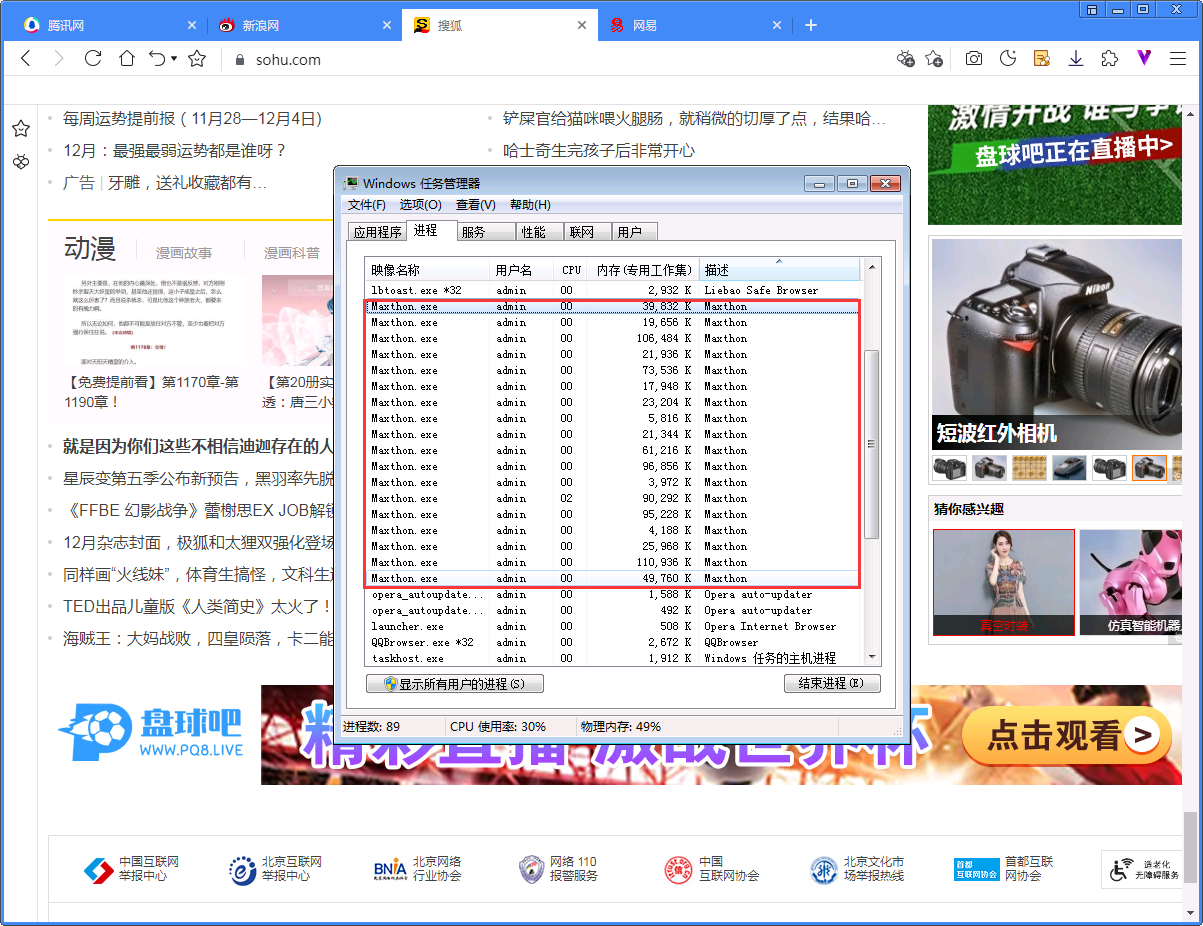Open the 选项(O) menu in Task Manager
The width and height of the screenshot is (1203, 926).
pos(421,205)
